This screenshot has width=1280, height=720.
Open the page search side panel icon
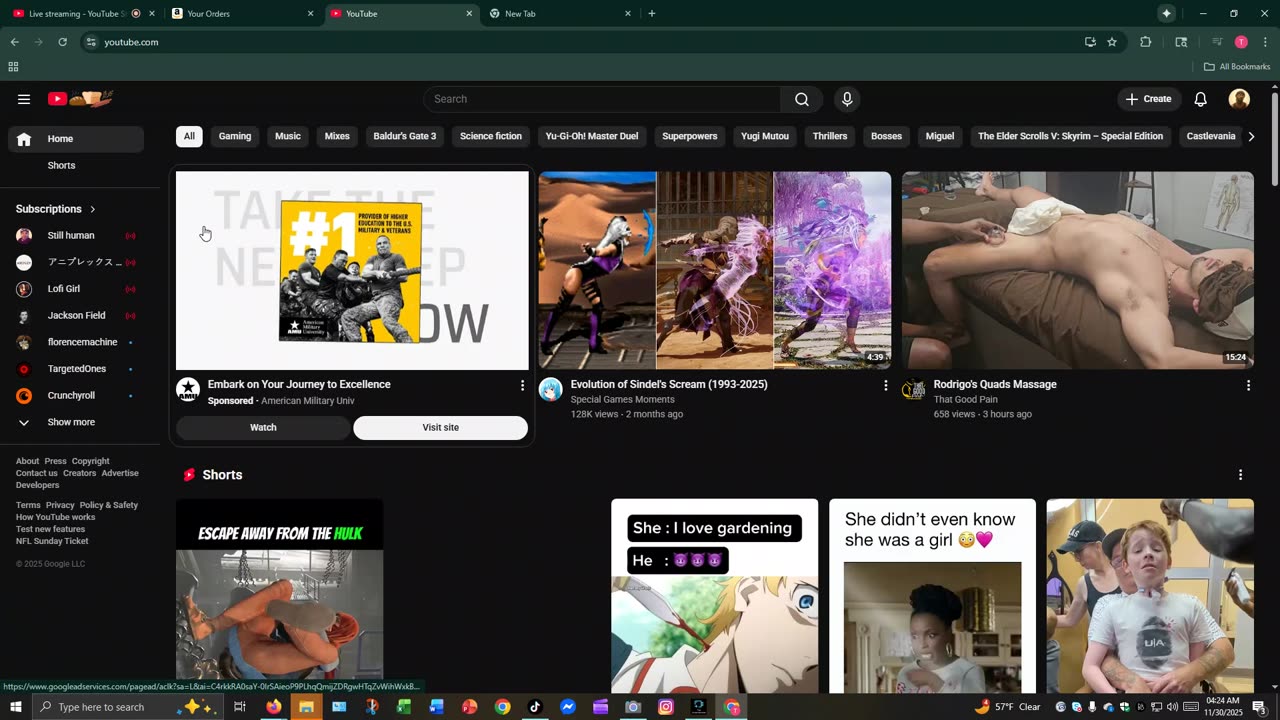coord(1181,42)
